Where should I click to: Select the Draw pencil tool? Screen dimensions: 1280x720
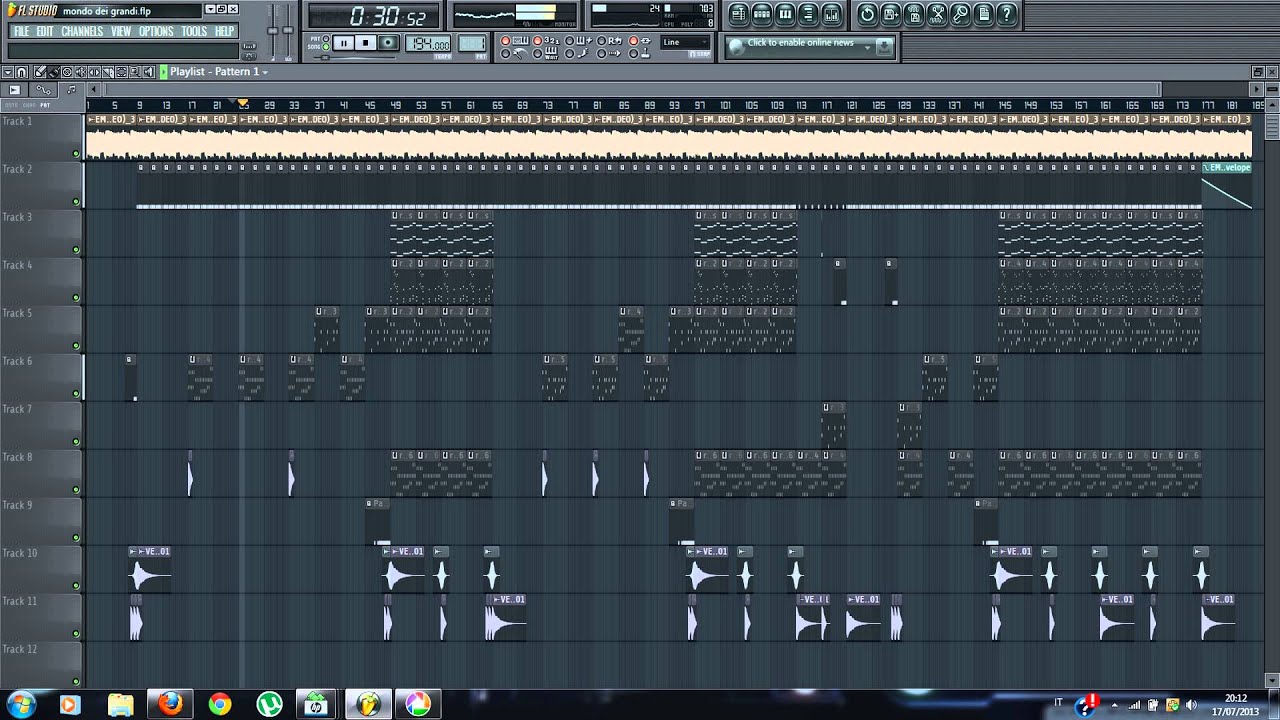pos(40,72)
